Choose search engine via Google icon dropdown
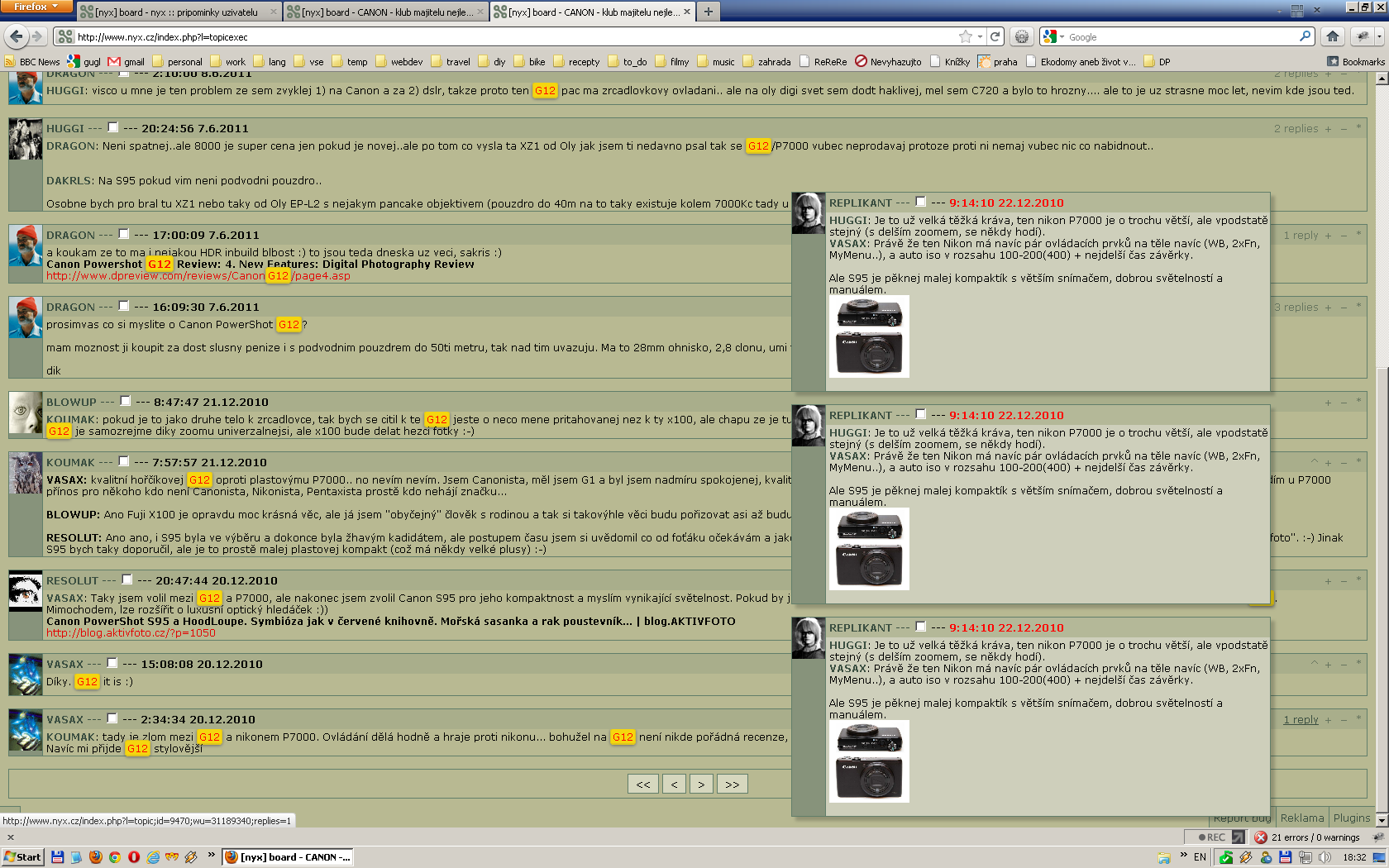Viewport: 1389px width, 868px height. tap(1053, 36)
